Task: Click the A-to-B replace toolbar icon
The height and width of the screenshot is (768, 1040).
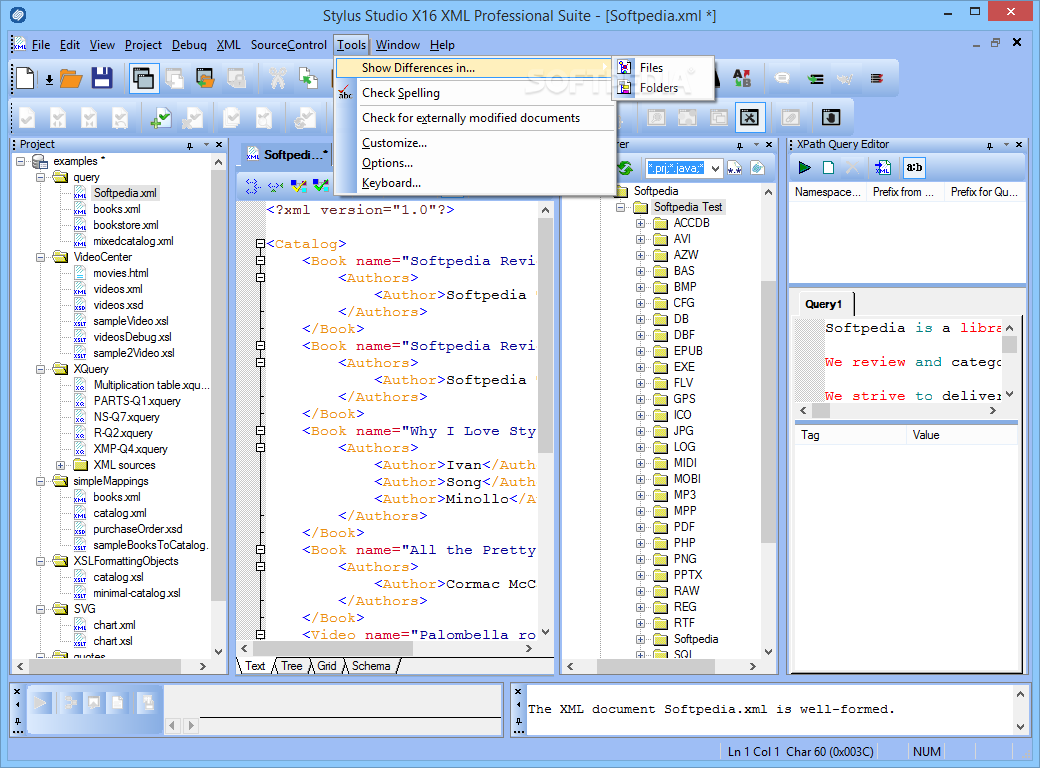Action: pyautogui.click(x=742, y=78)
